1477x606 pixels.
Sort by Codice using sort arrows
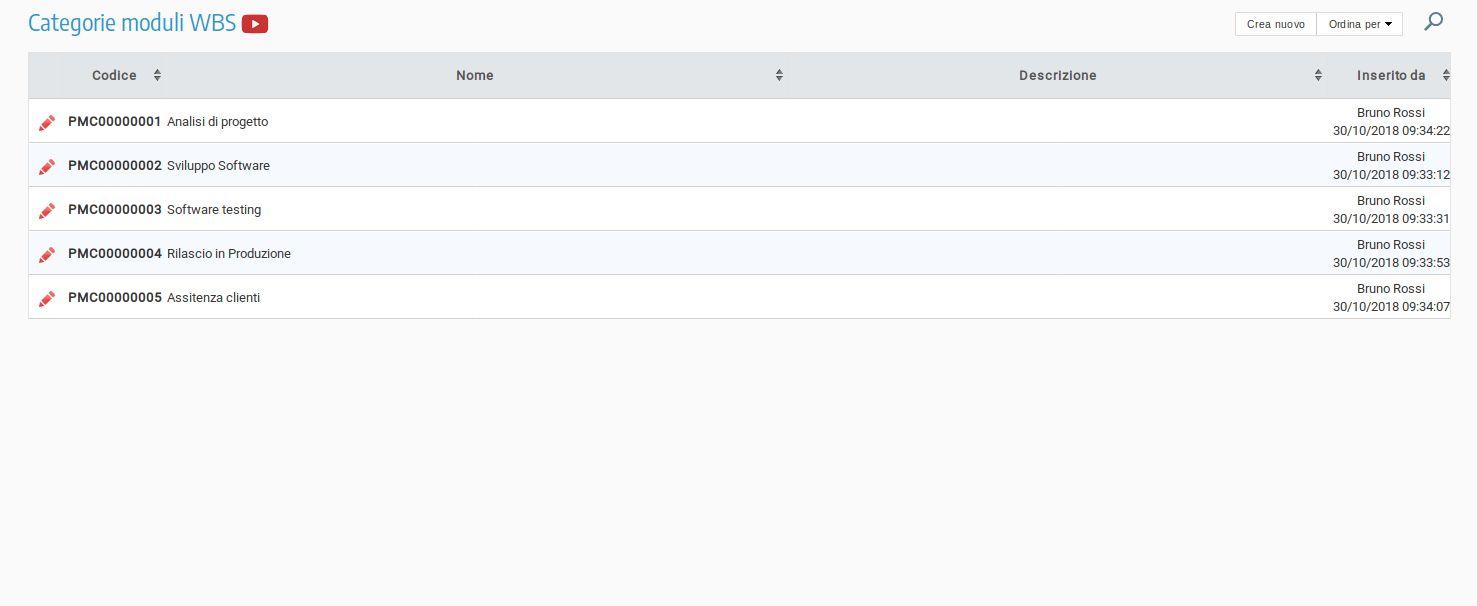[157, 76]
